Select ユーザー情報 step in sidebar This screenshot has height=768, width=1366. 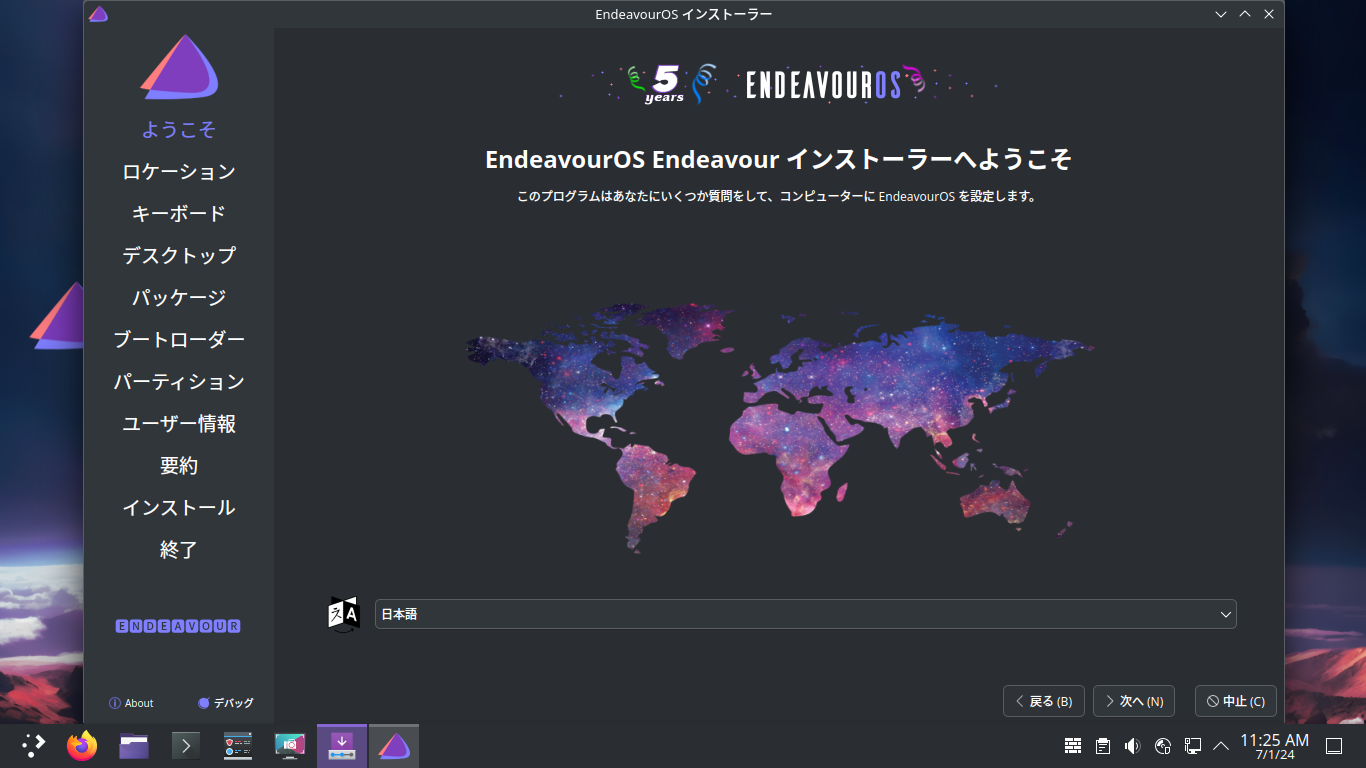coord(179,424)
